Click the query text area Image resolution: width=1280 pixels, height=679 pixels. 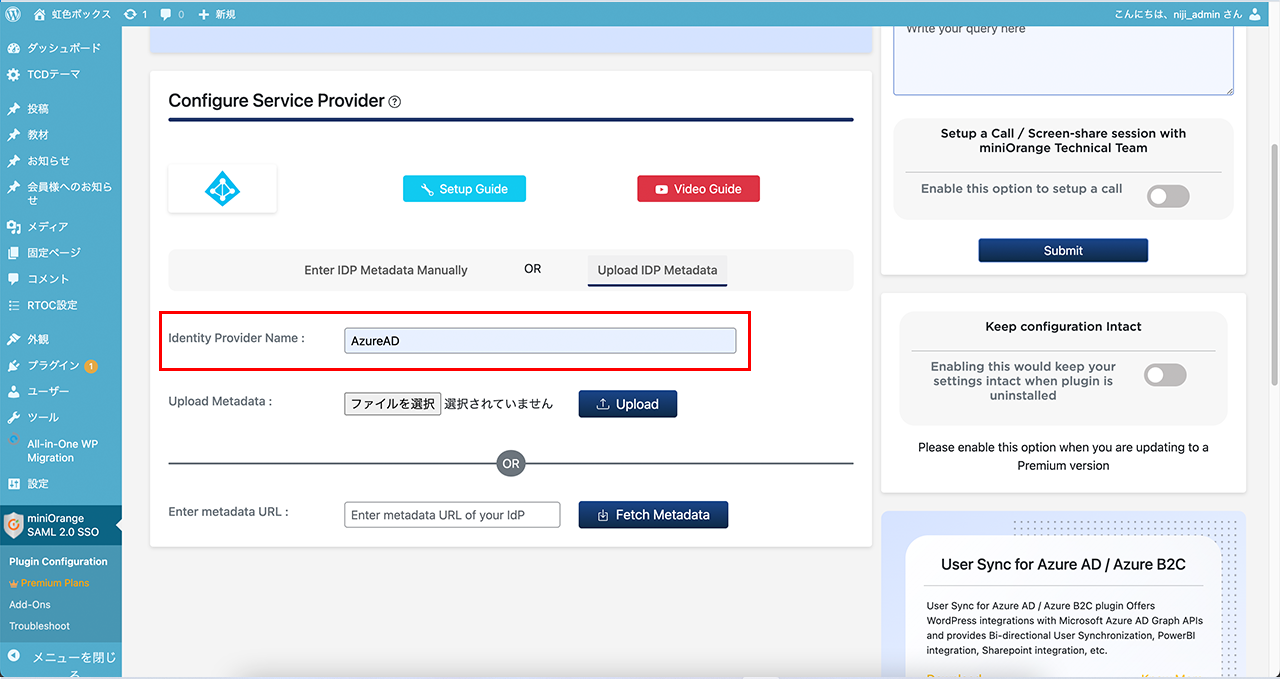(x=1063, y=58)
